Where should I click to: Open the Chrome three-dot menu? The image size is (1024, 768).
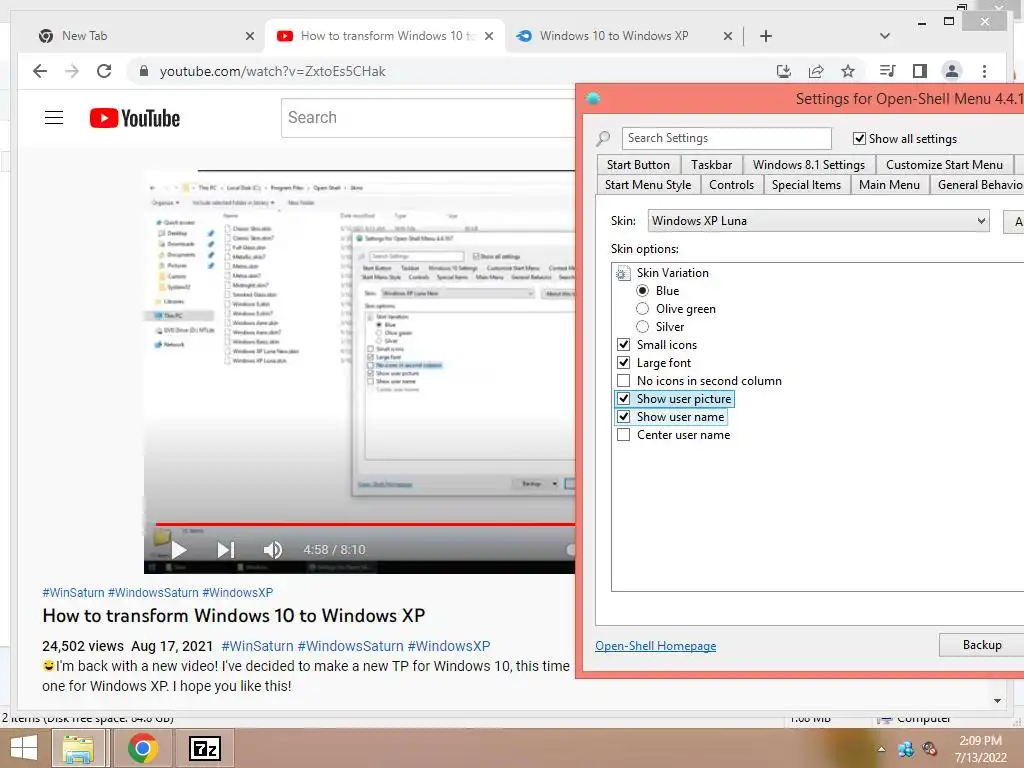coord(984,71)
